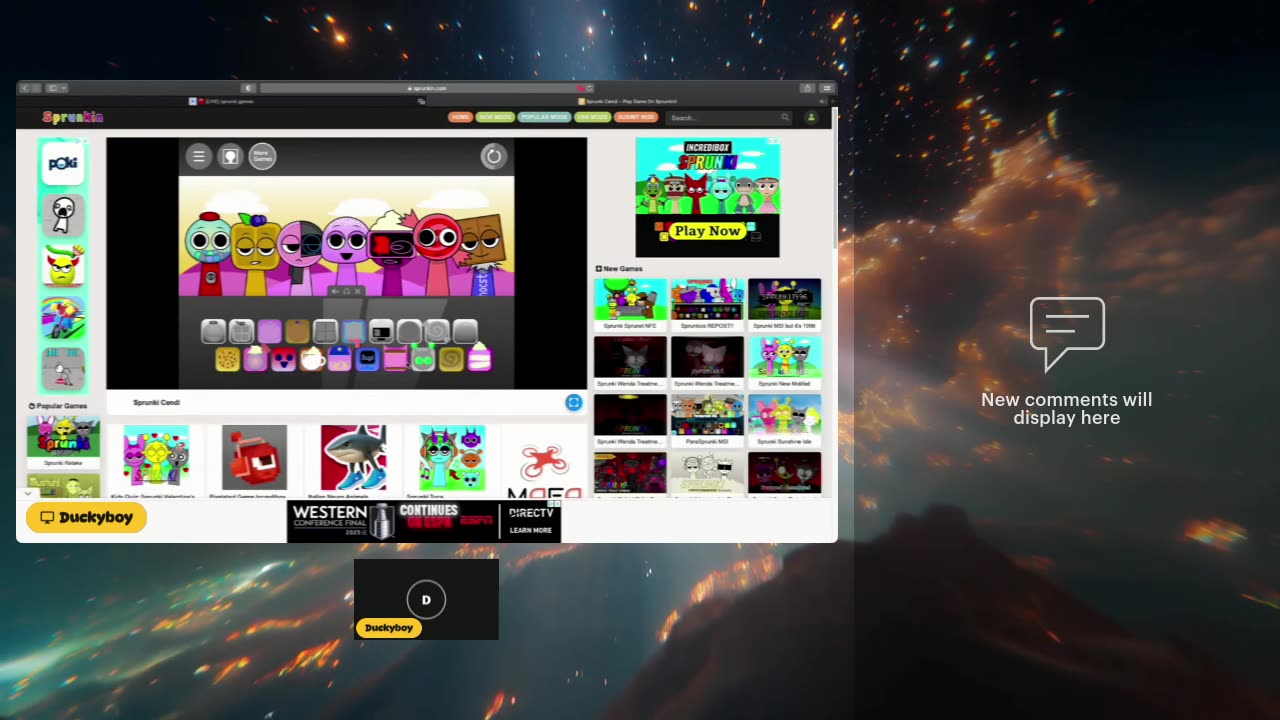Click the magnifier search icon
The image size is (1280, 720).
coord(785,117)
